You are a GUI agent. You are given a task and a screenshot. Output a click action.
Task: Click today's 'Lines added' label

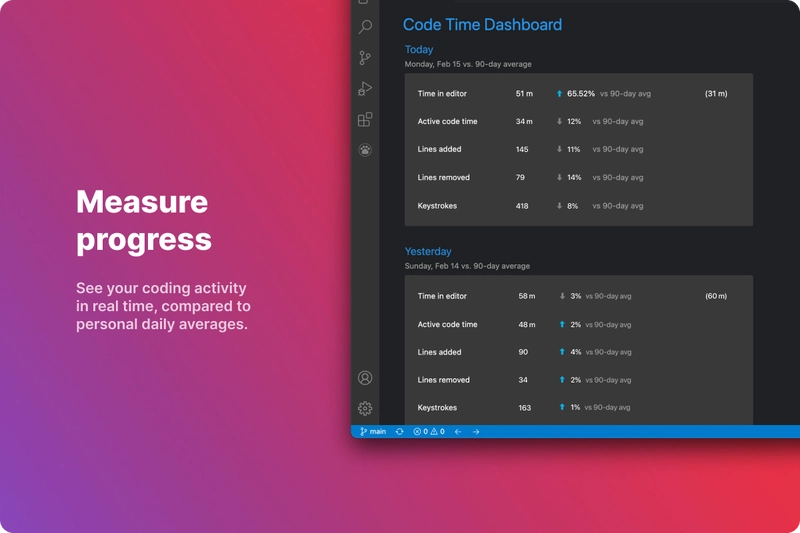pos(439,149)
